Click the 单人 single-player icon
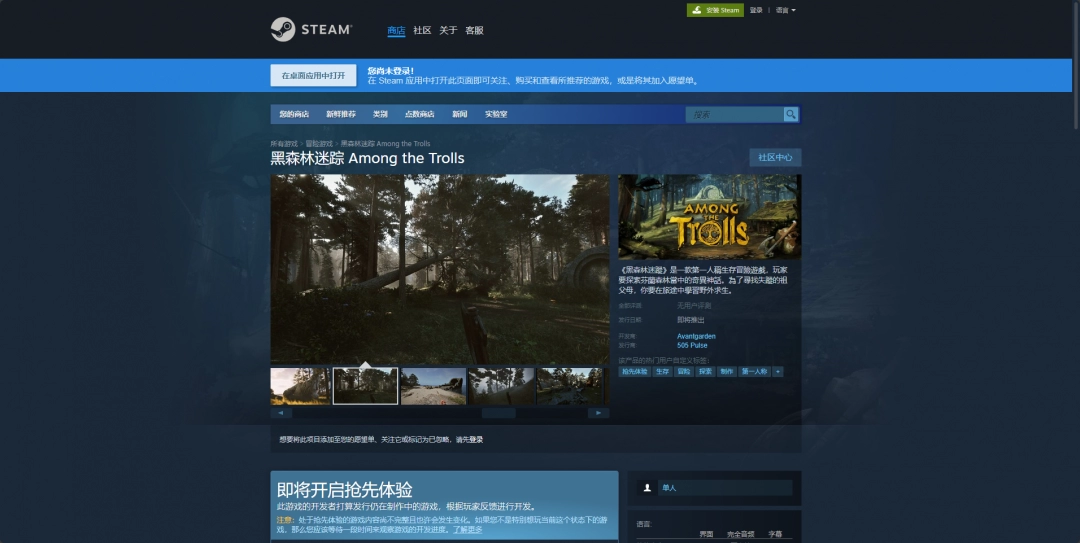This screenshot has width=1080, height=543. pyautogui.click(x=648, y=488)
